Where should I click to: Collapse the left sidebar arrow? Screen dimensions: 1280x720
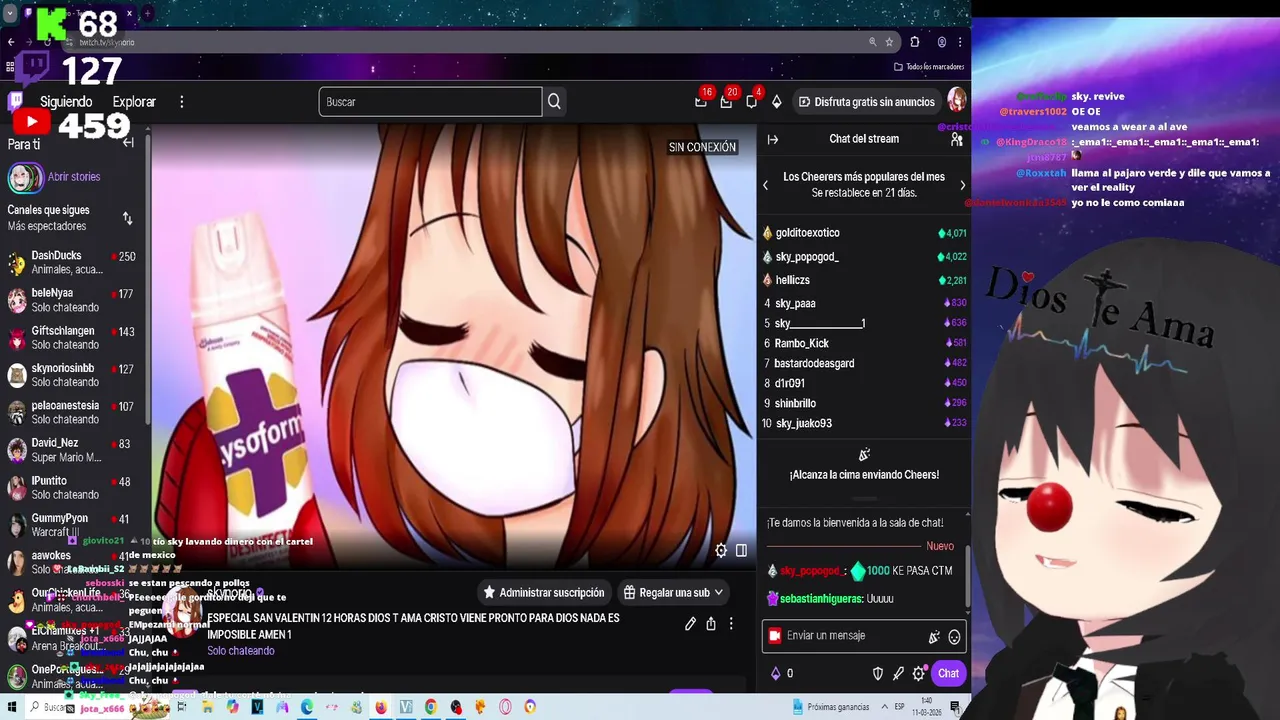[128, 143]
